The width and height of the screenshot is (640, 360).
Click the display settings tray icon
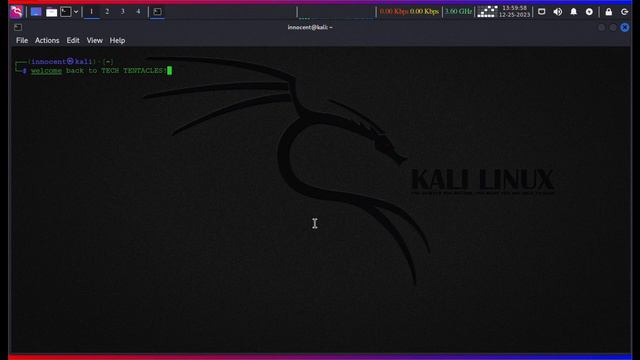click(542, 12)
